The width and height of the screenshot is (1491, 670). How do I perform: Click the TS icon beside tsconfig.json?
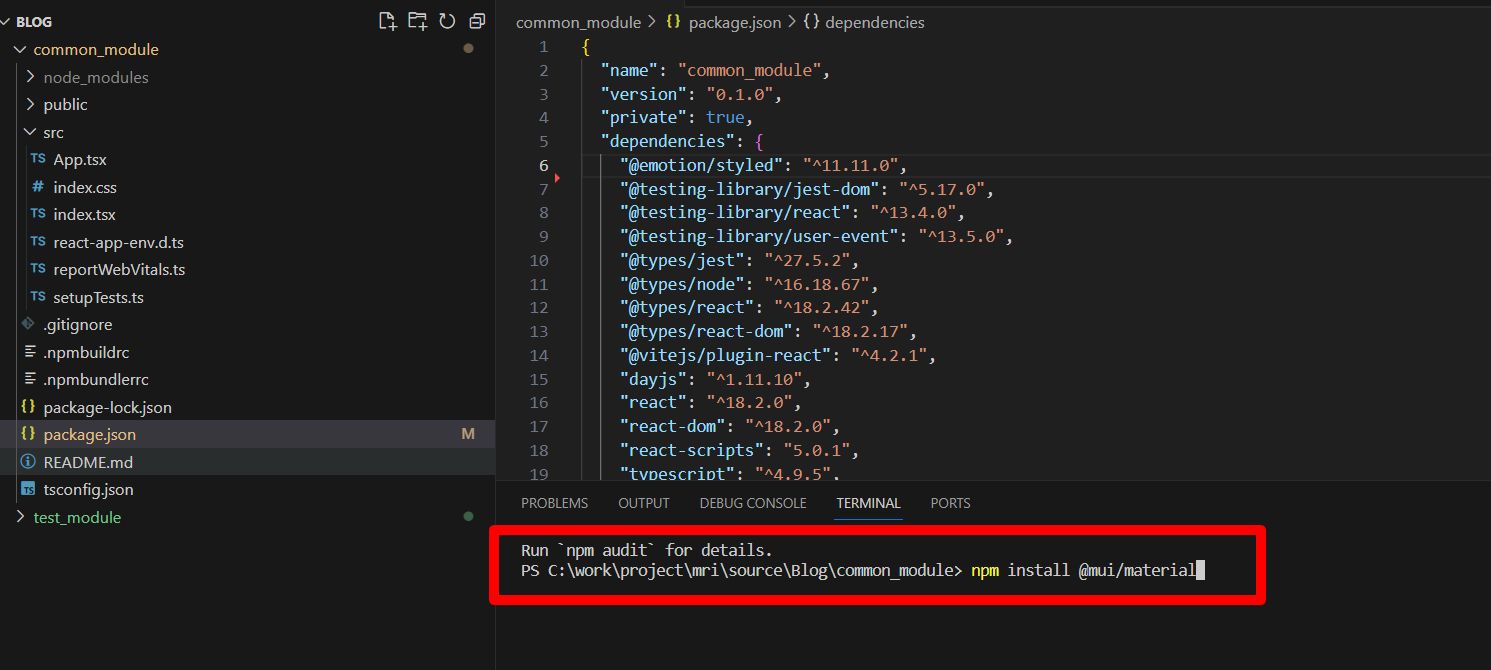pyautogui.click(x=28, y=489)
